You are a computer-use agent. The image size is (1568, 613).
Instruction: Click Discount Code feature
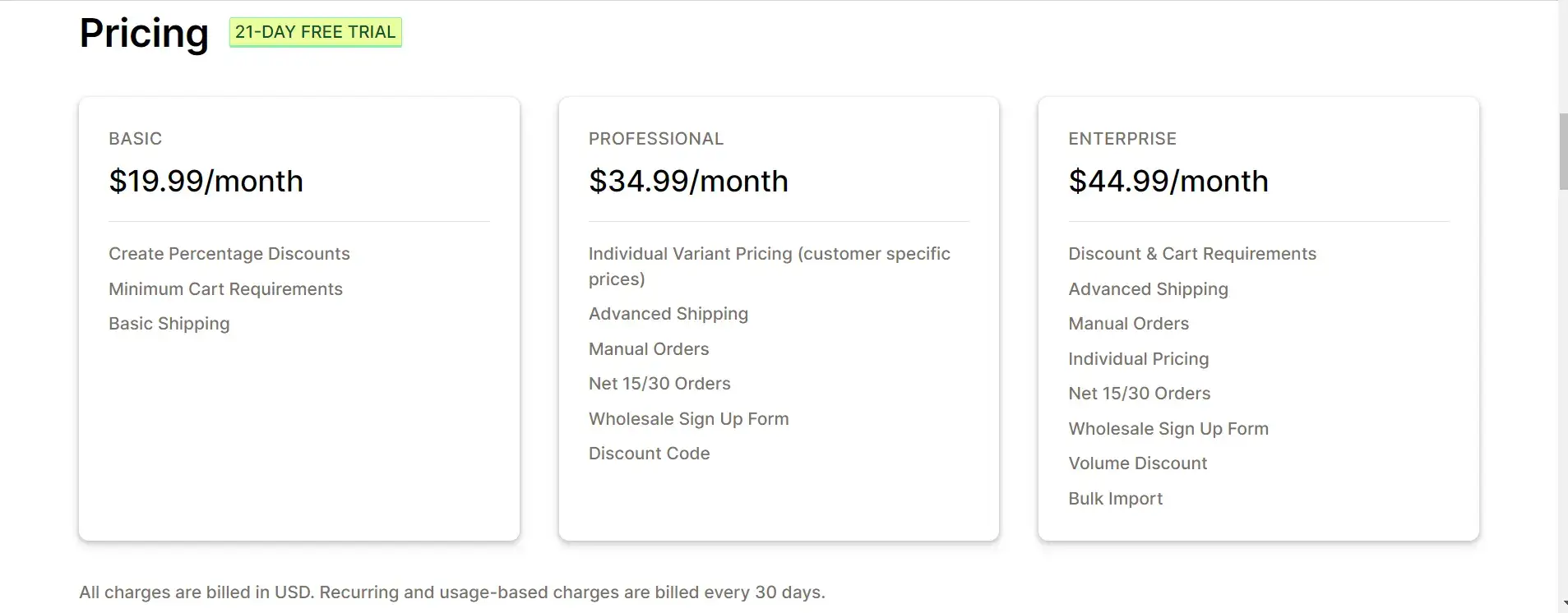click(650, 454)
